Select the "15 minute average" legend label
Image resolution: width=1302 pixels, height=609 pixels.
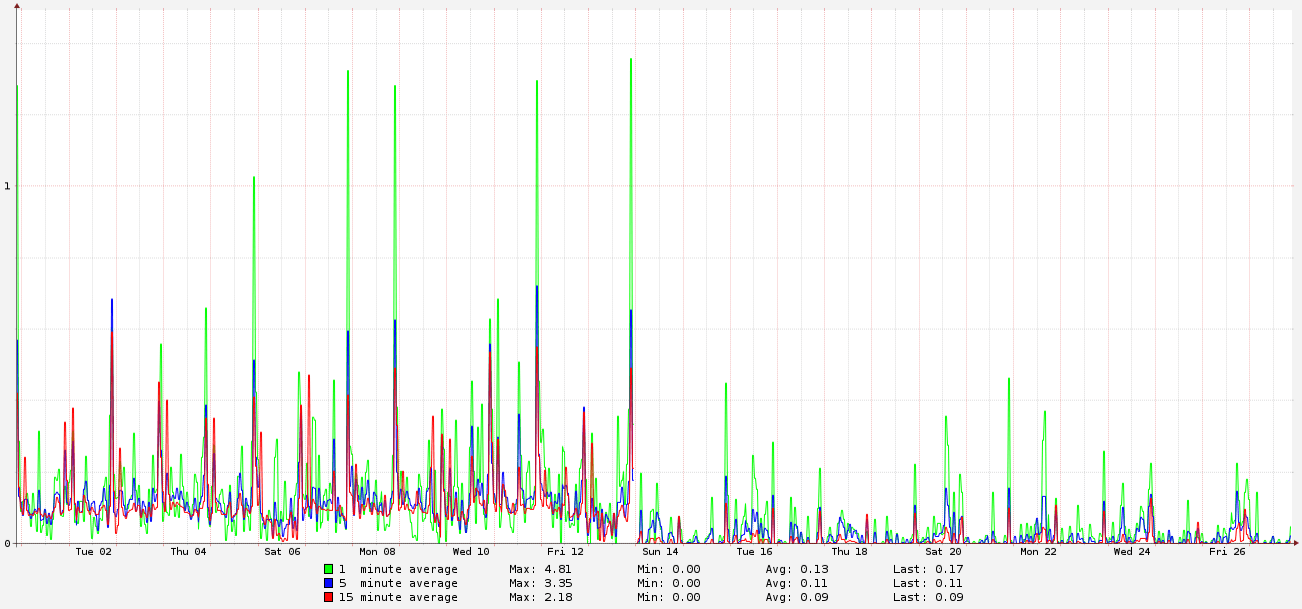point(398,597)
